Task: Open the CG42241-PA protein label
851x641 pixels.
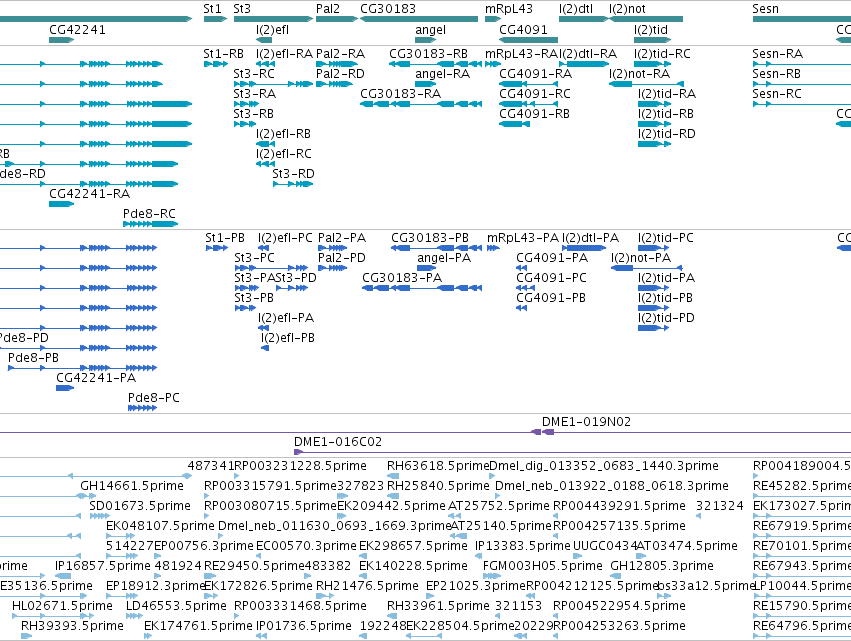Action: tap(96, 378)
